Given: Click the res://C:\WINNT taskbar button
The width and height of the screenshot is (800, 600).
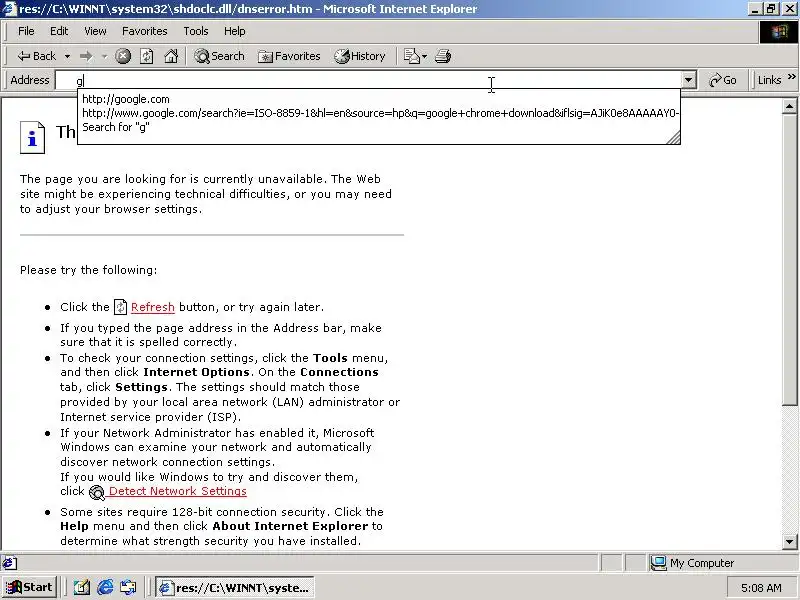Looking at the screenshot, I should 235,588.
